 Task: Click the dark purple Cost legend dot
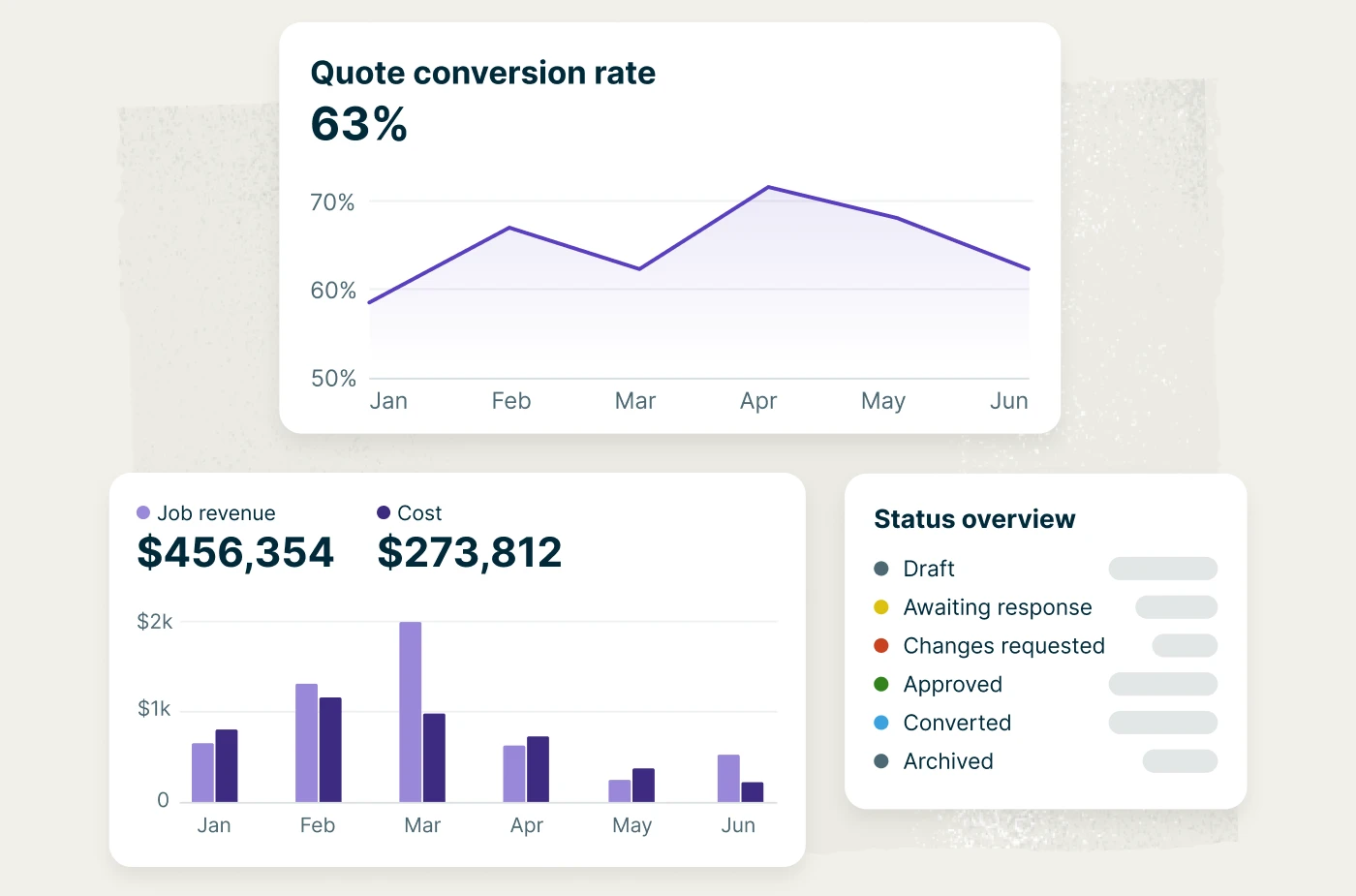coord(384,513)
